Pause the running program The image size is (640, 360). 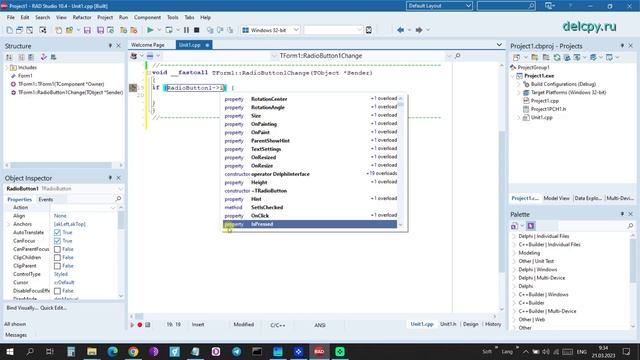tap(186, 30)
